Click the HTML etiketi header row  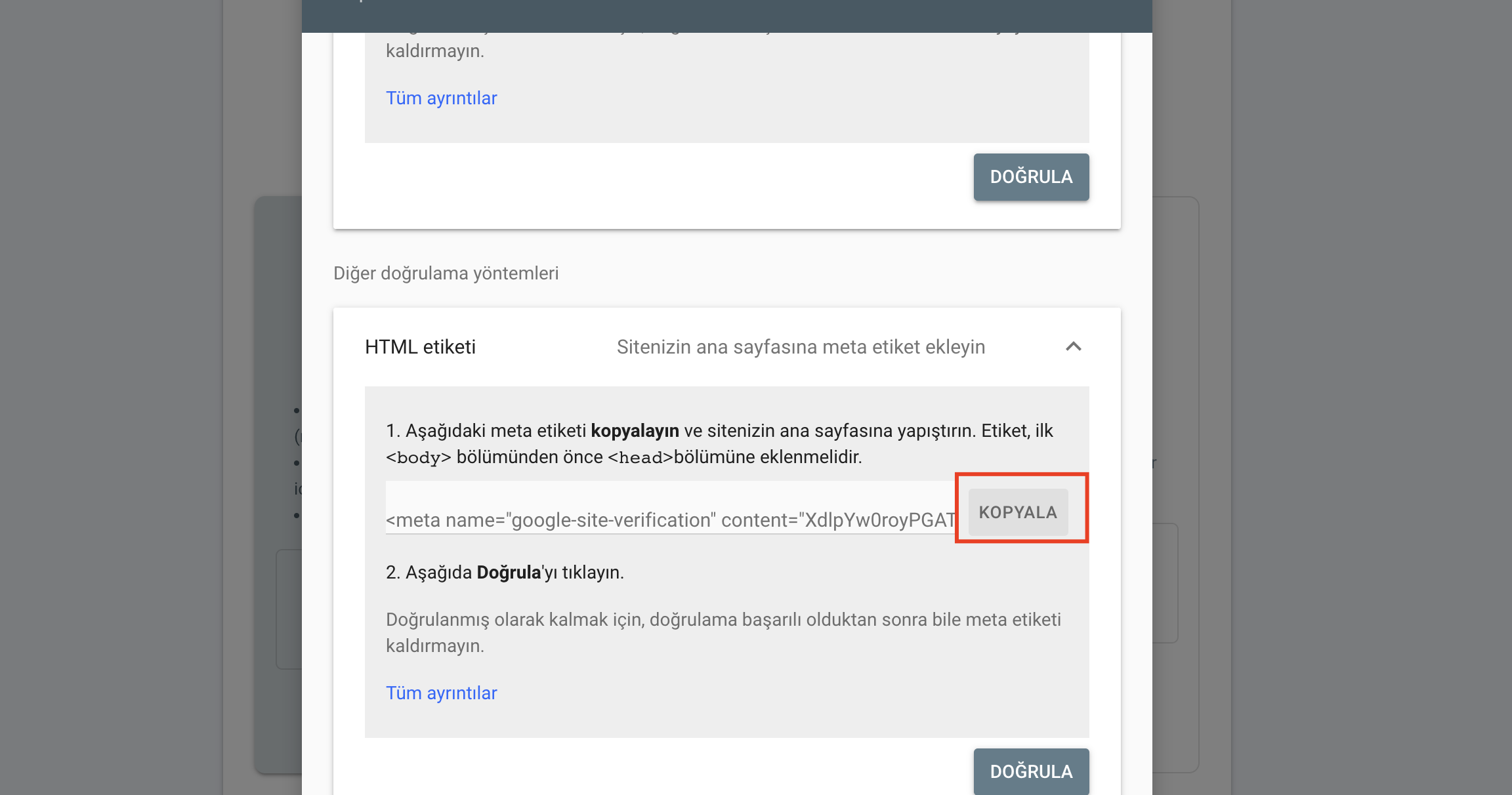coord(722,346)
